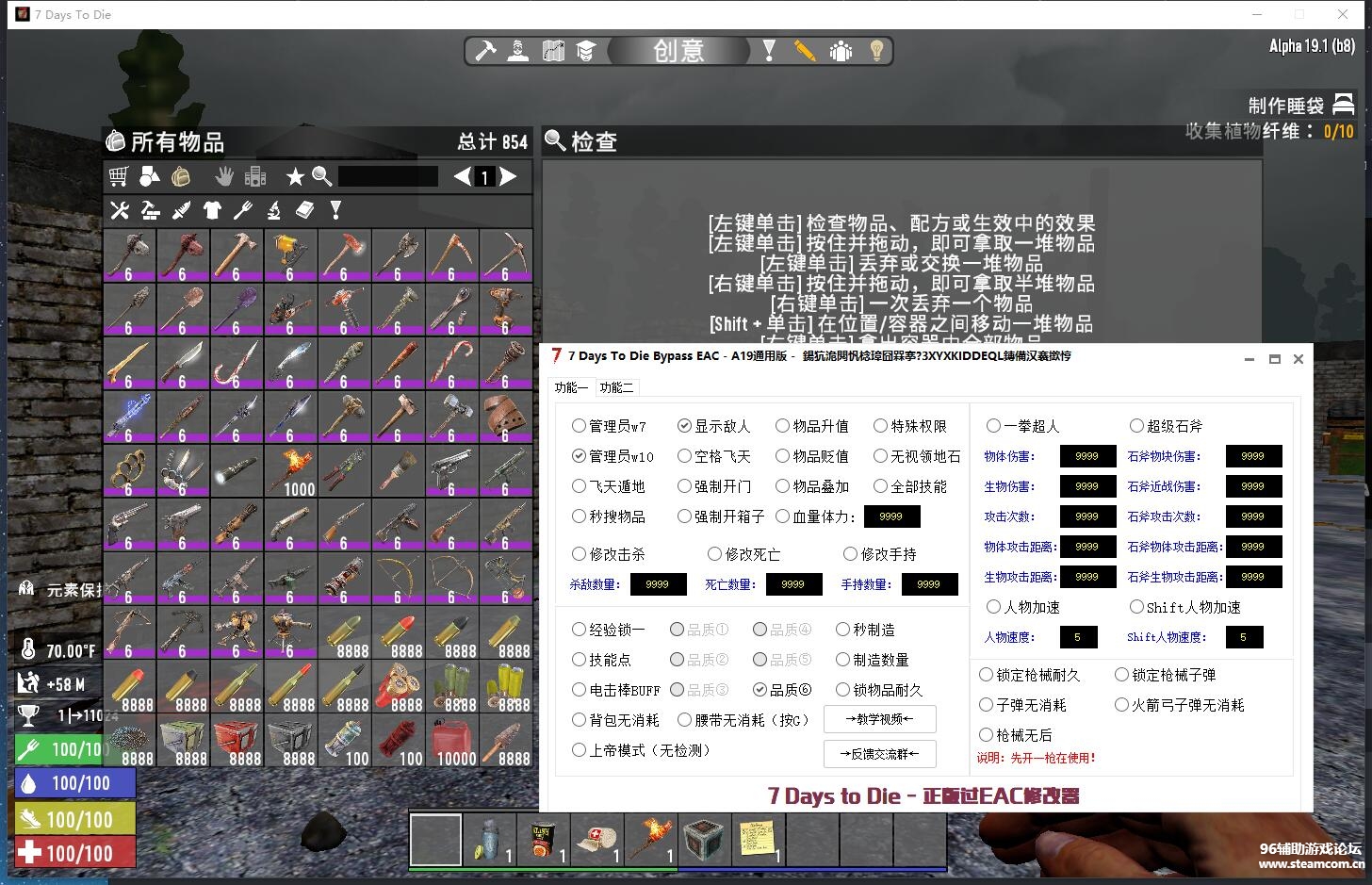The image size is (1372, 885).
Task: Open the skills graduation cap icon
Action: point(586,51)
